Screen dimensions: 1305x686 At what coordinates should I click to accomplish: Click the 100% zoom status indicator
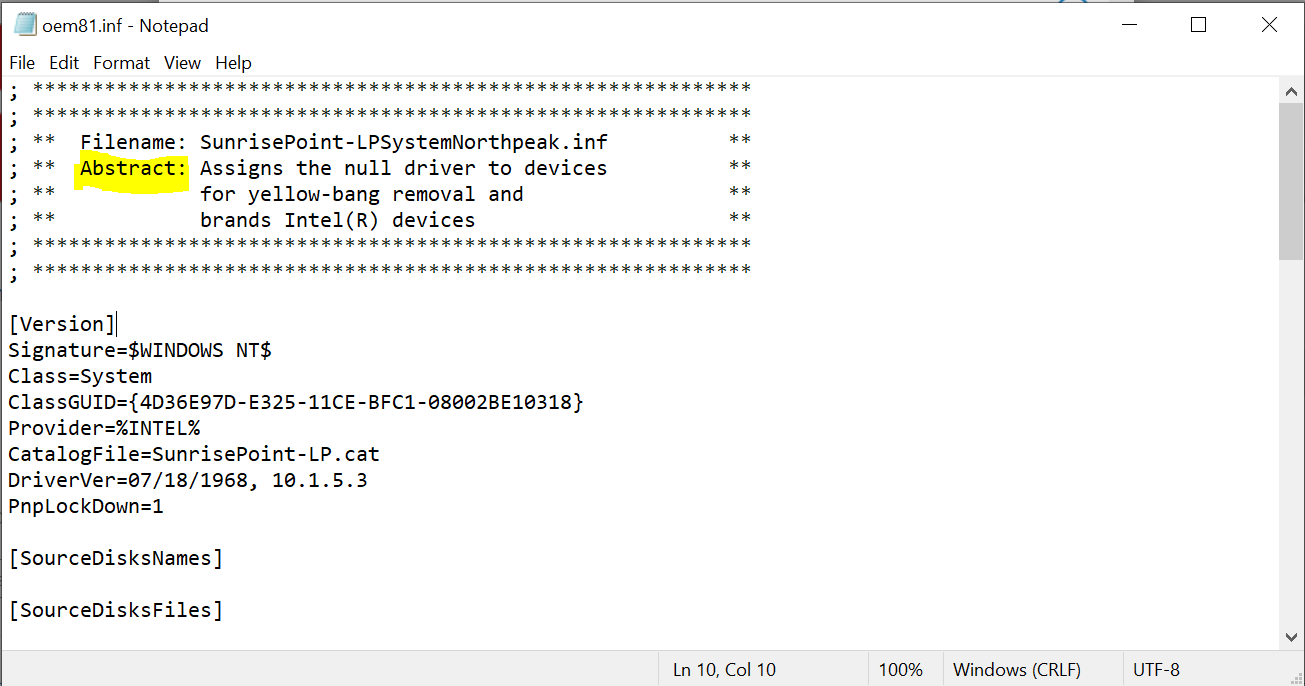pyautogui.click(x=900, y=670)
